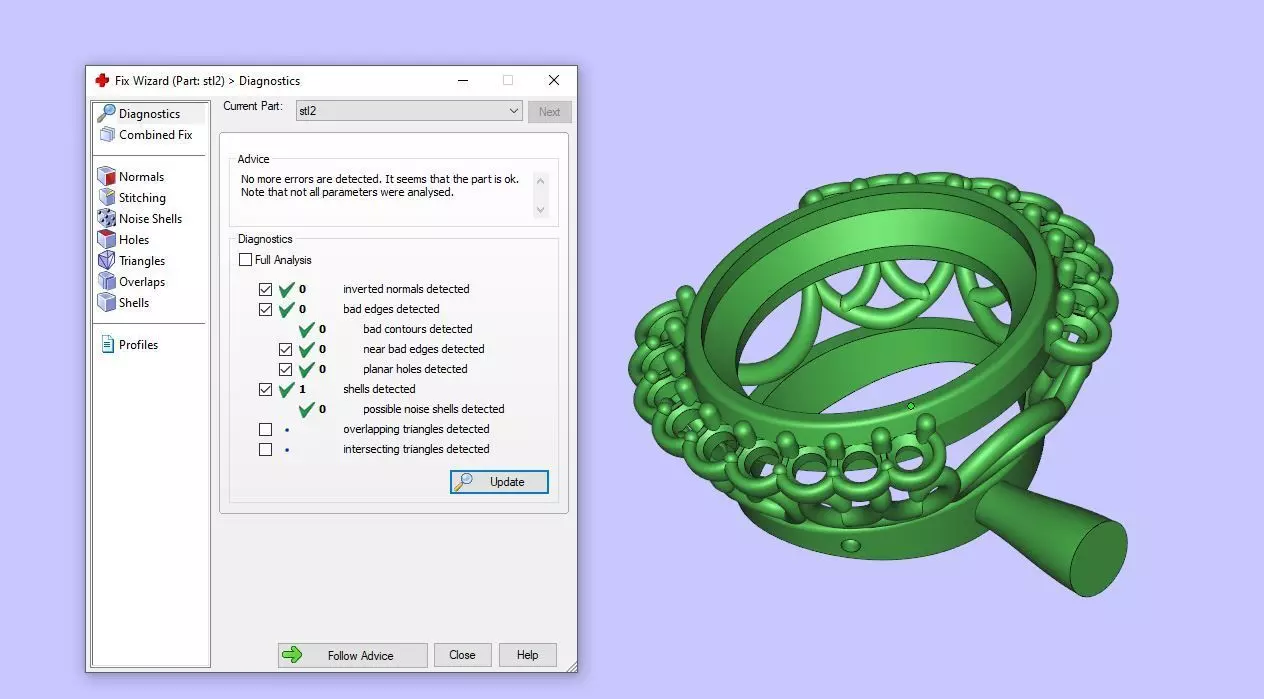The image size is (1264, 699).
Task: Click the 'bad contours detected' label
Action: (x=418, y=329)
